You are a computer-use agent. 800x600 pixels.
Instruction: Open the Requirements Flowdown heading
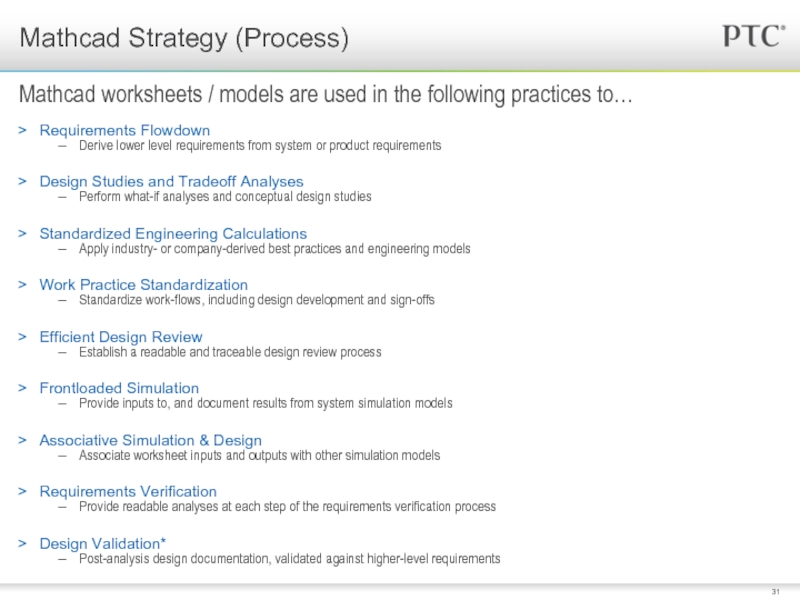[125, 131]
